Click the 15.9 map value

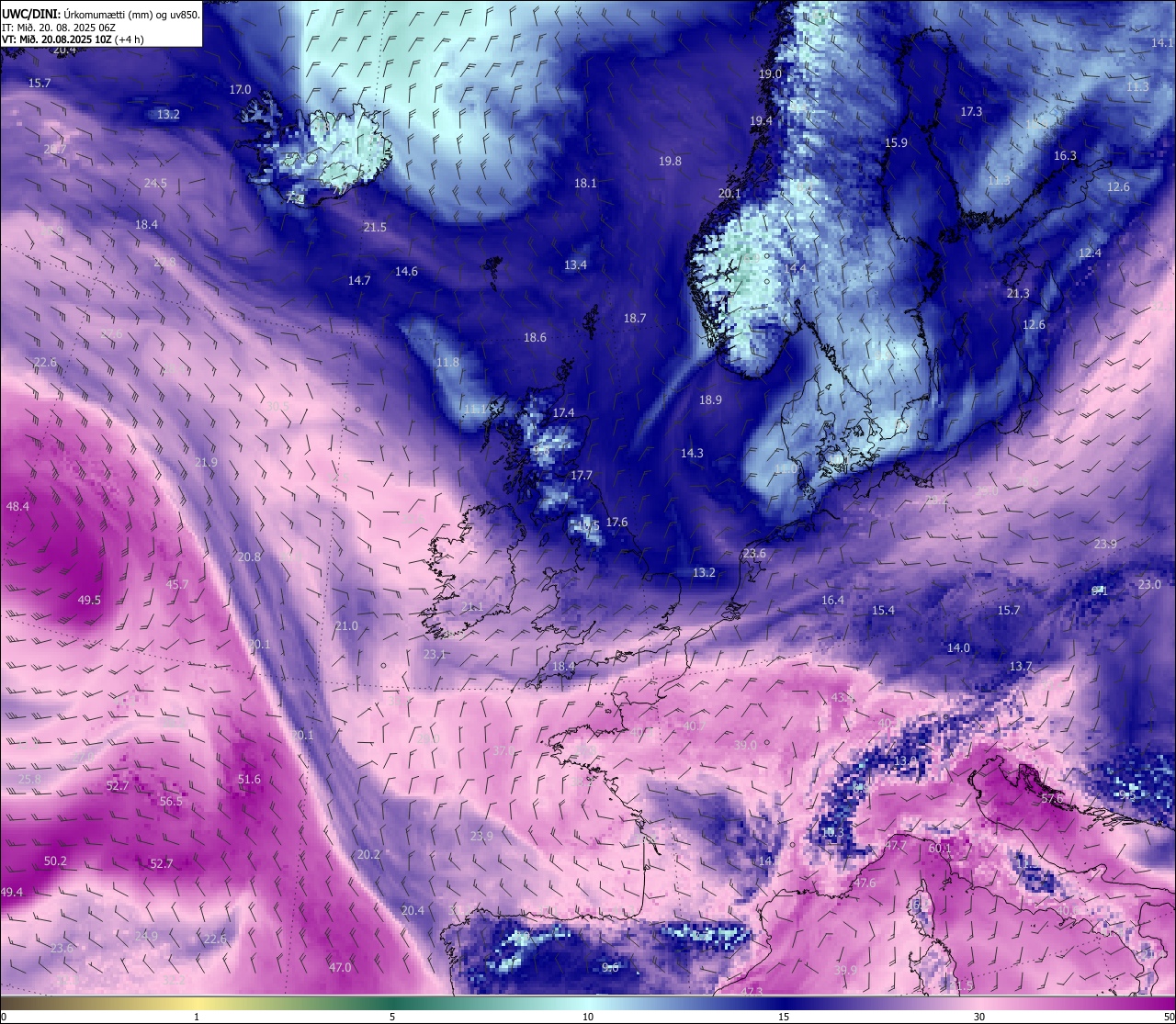point(896,143)
